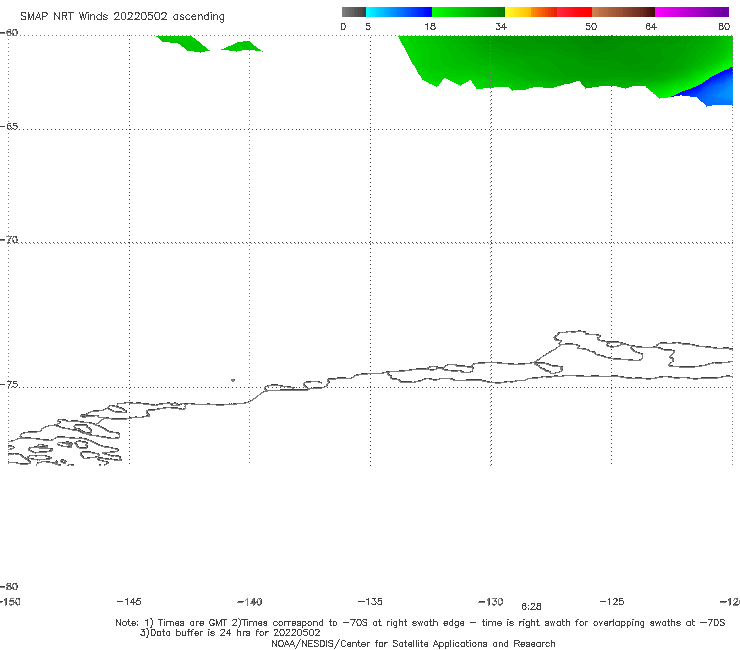This screenshot has width=740, height=650.
Task: Choose the magenta-purple segment of the color scale
Action: [x=692, y=12]
